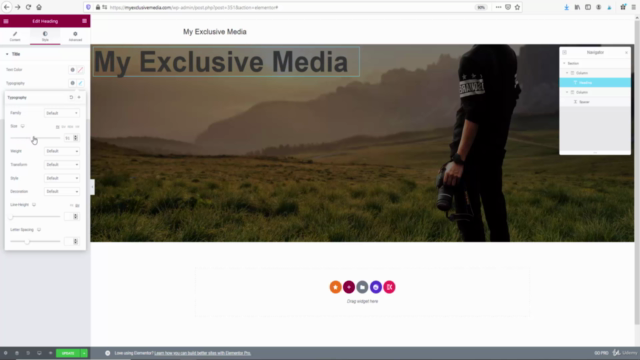Toggle the Typography edit pencil icon

(80, 83)
